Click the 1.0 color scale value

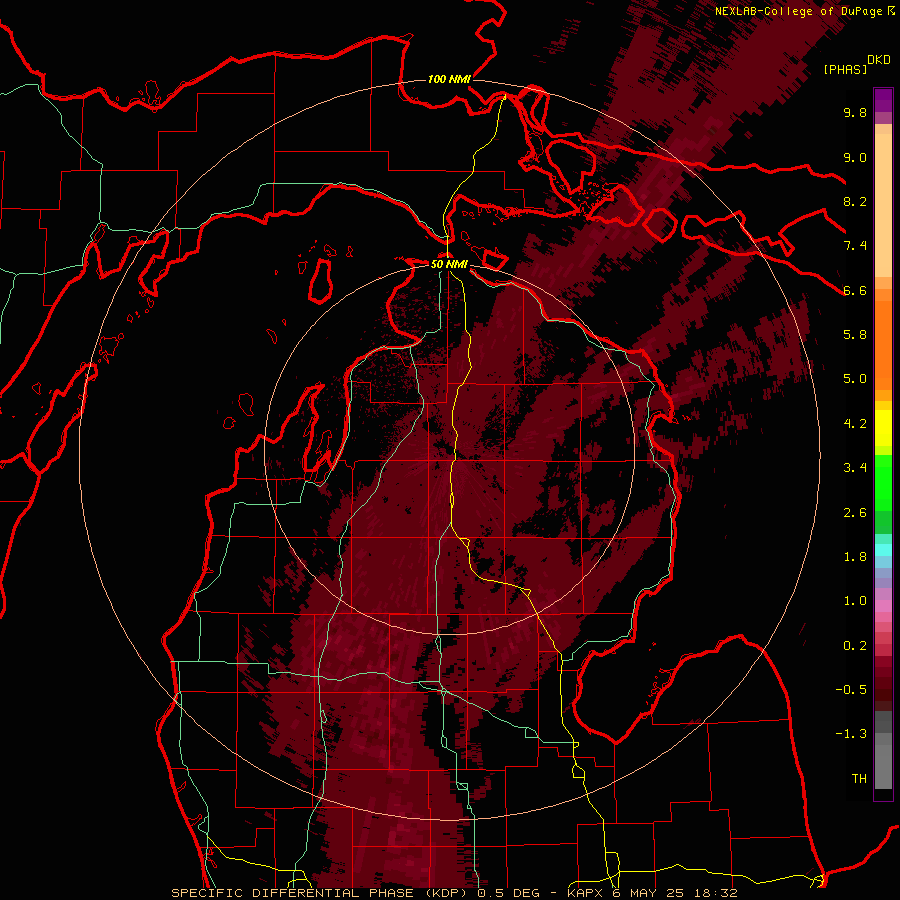pyautogui.click(x=855, y=601)
